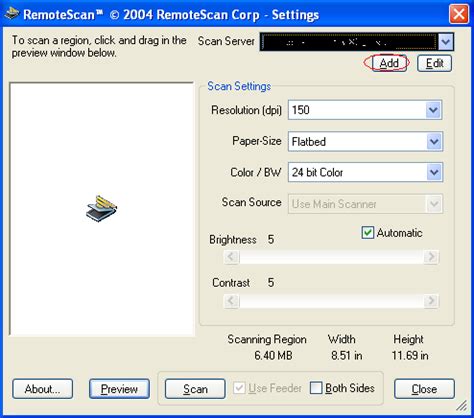Toggle the Automatic checkbox
The height and width of the screenshot is (418, 474).
pos(368,232)
